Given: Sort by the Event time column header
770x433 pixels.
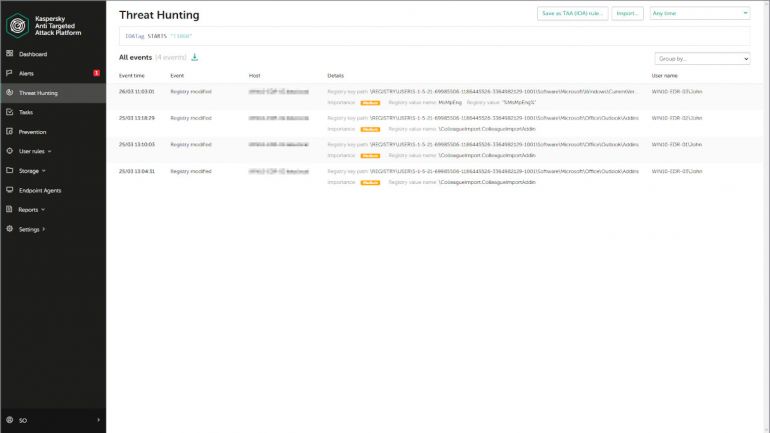Looking at the screenshot, I should click(x=132, y=76).
